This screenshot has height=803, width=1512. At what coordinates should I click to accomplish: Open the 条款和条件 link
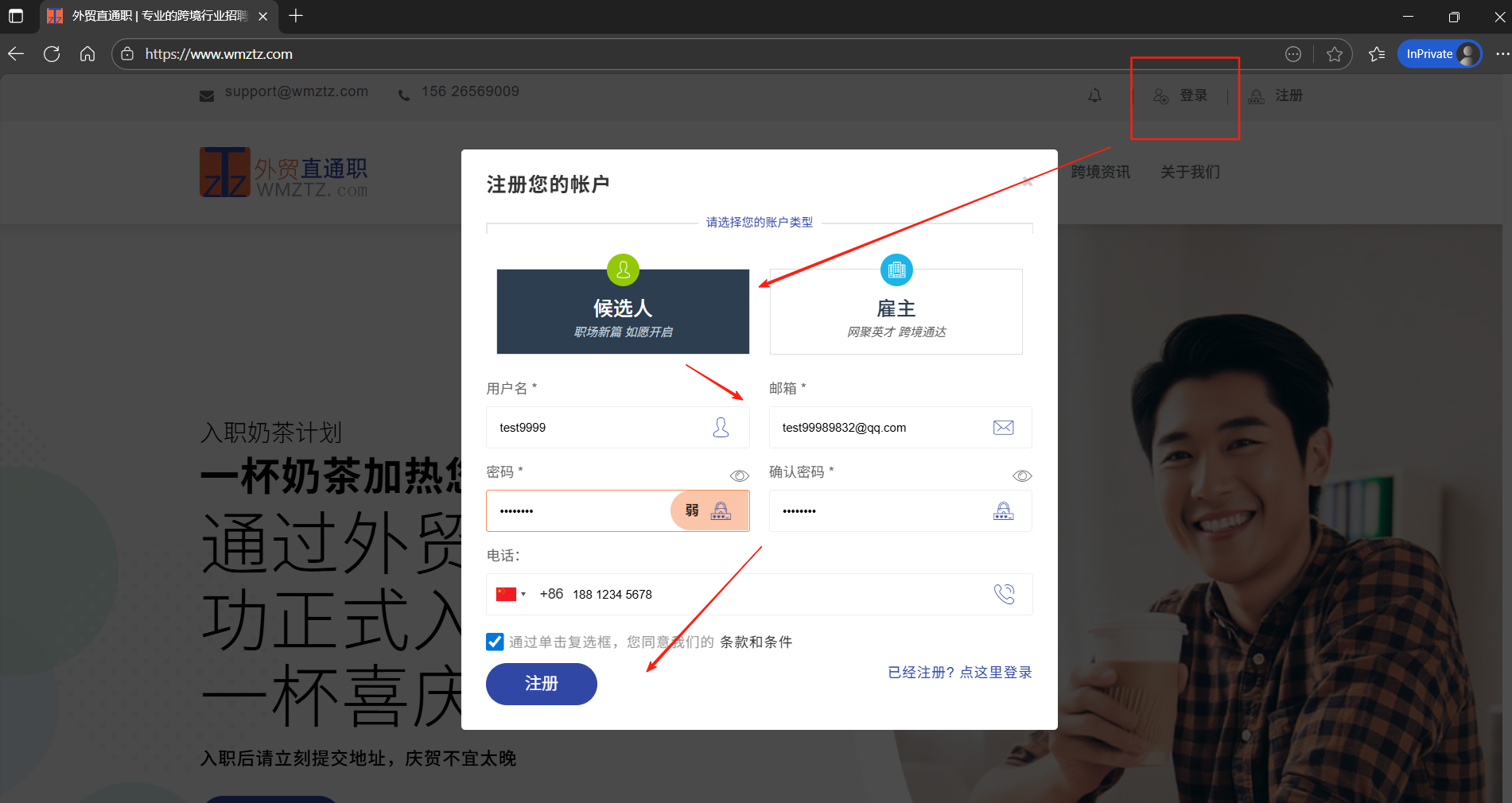coord(756,642)
